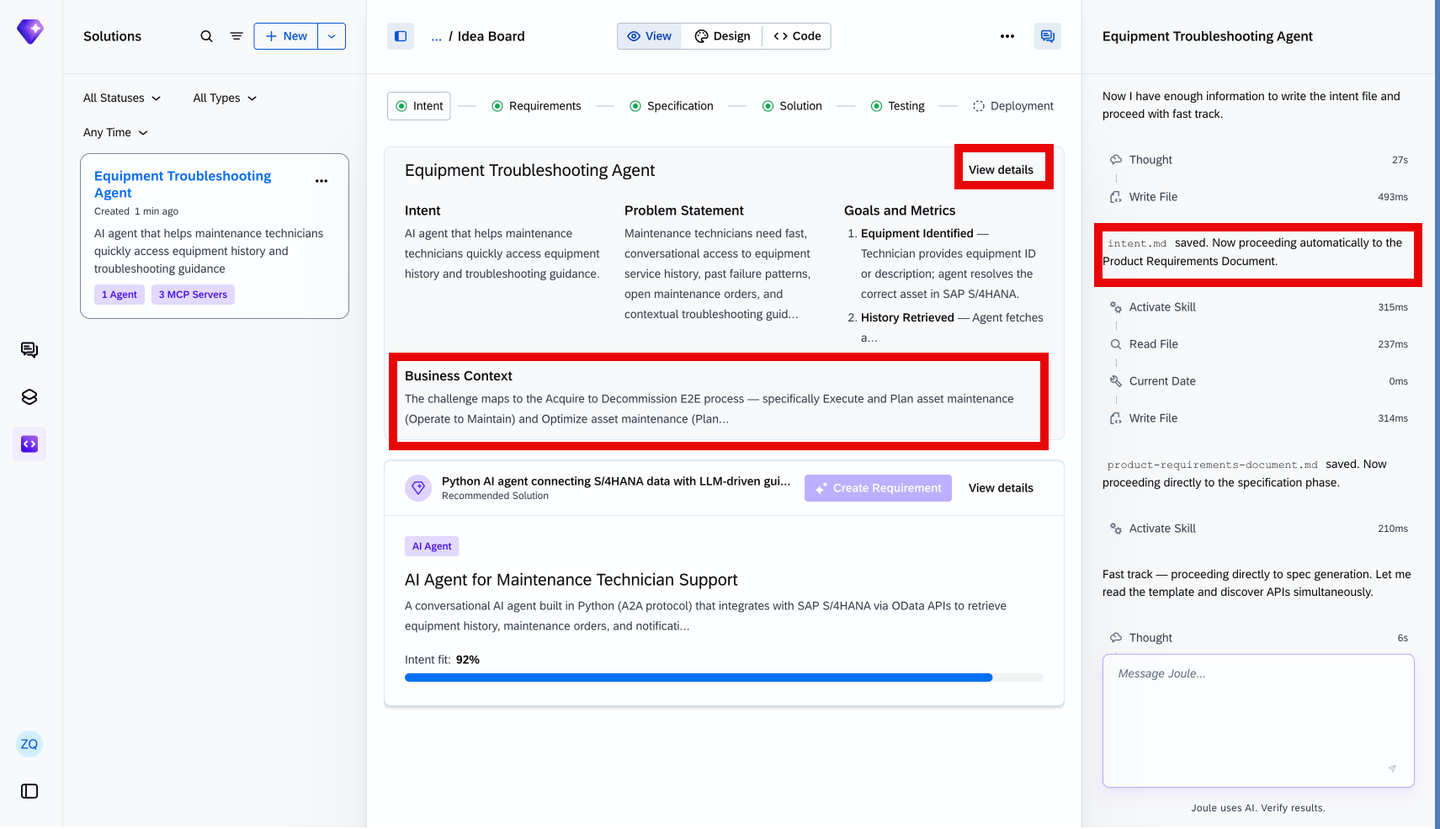
Task: View details of the Recommended Solution
Action: [1001, 488]
